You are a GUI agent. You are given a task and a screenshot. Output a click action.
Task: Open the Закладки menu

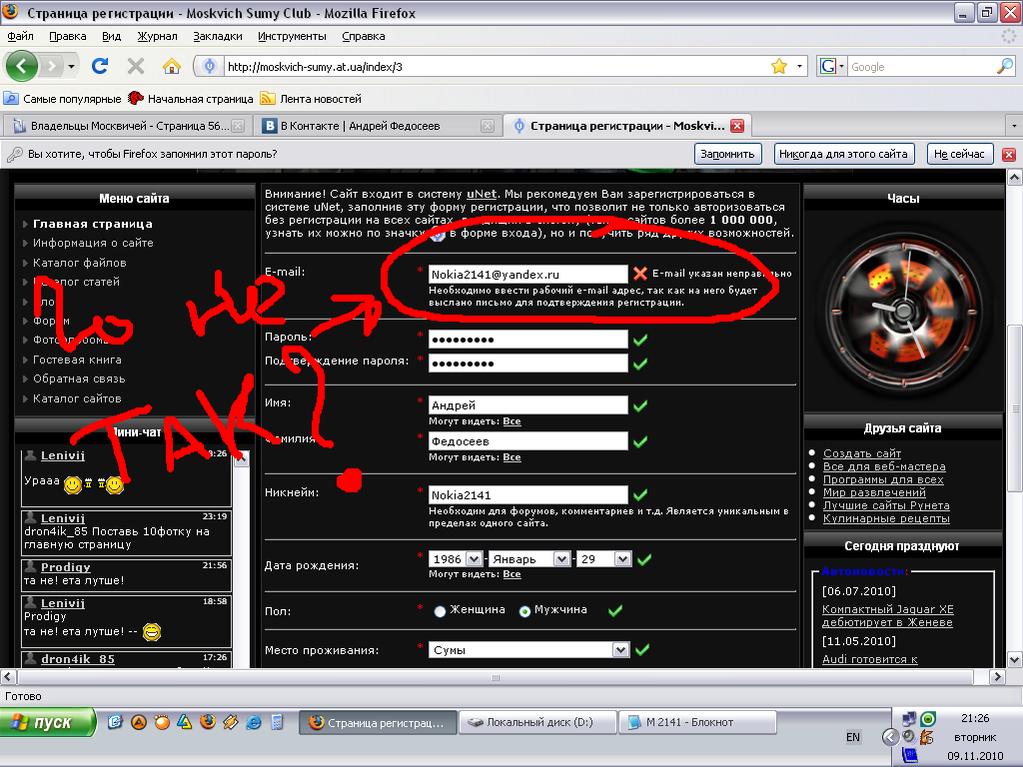click(x=217, y=36)
